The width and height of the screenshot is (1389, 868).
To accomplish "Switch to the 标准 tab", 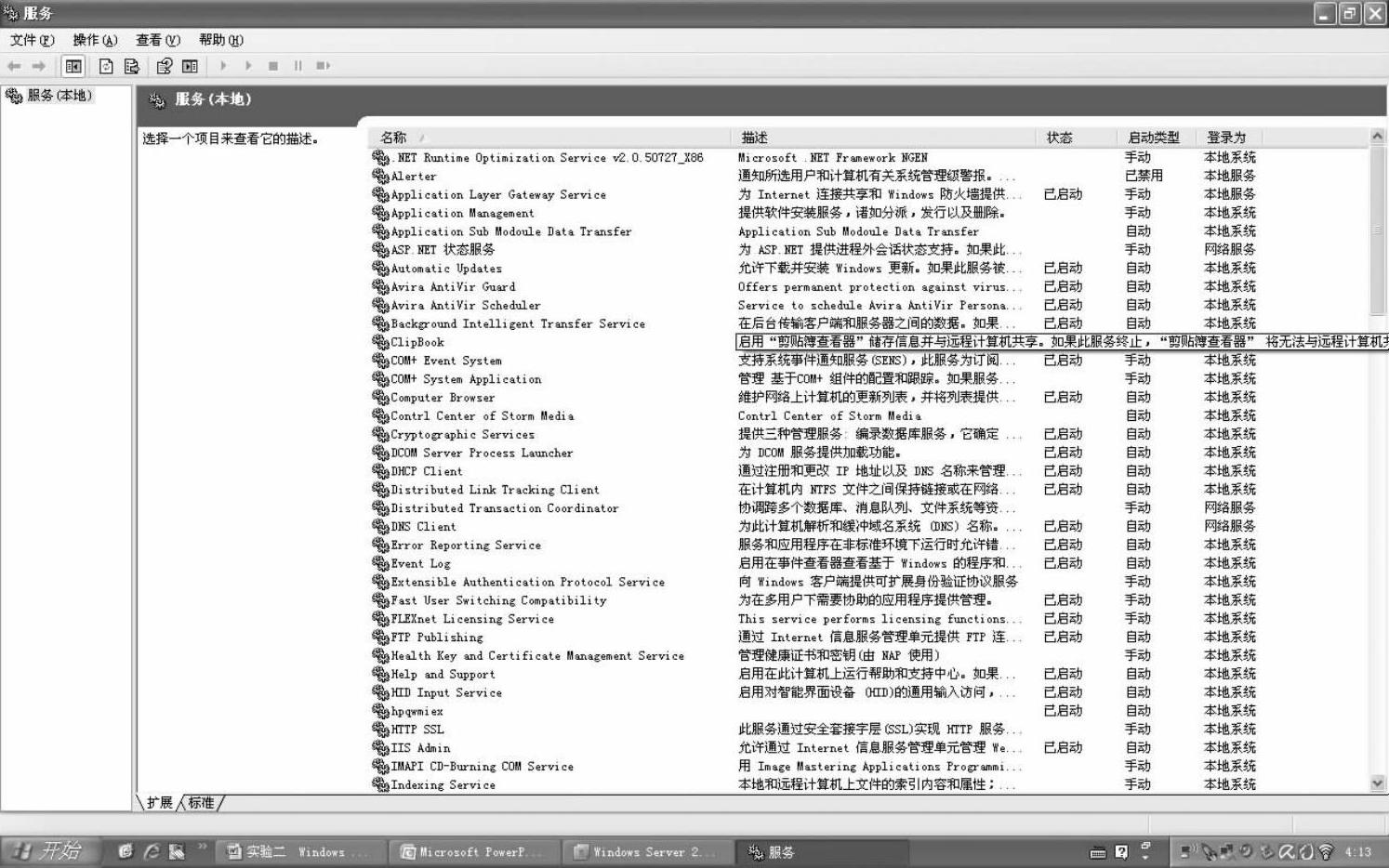I will tap(201, 803).
